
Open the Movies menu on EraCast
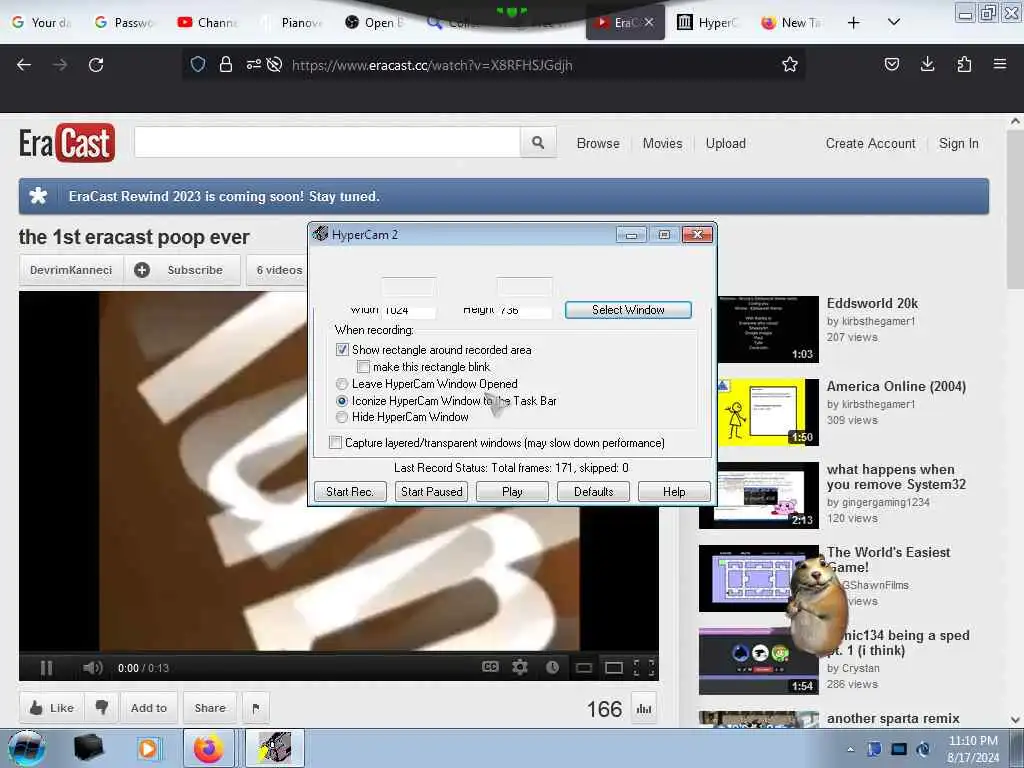pyautogui.click(x=662, y=143)
